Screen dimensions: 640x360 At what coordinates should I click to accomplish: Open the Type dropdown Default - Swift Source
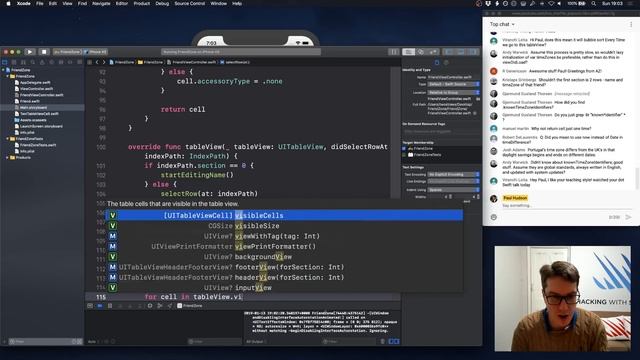pos(453,84)
